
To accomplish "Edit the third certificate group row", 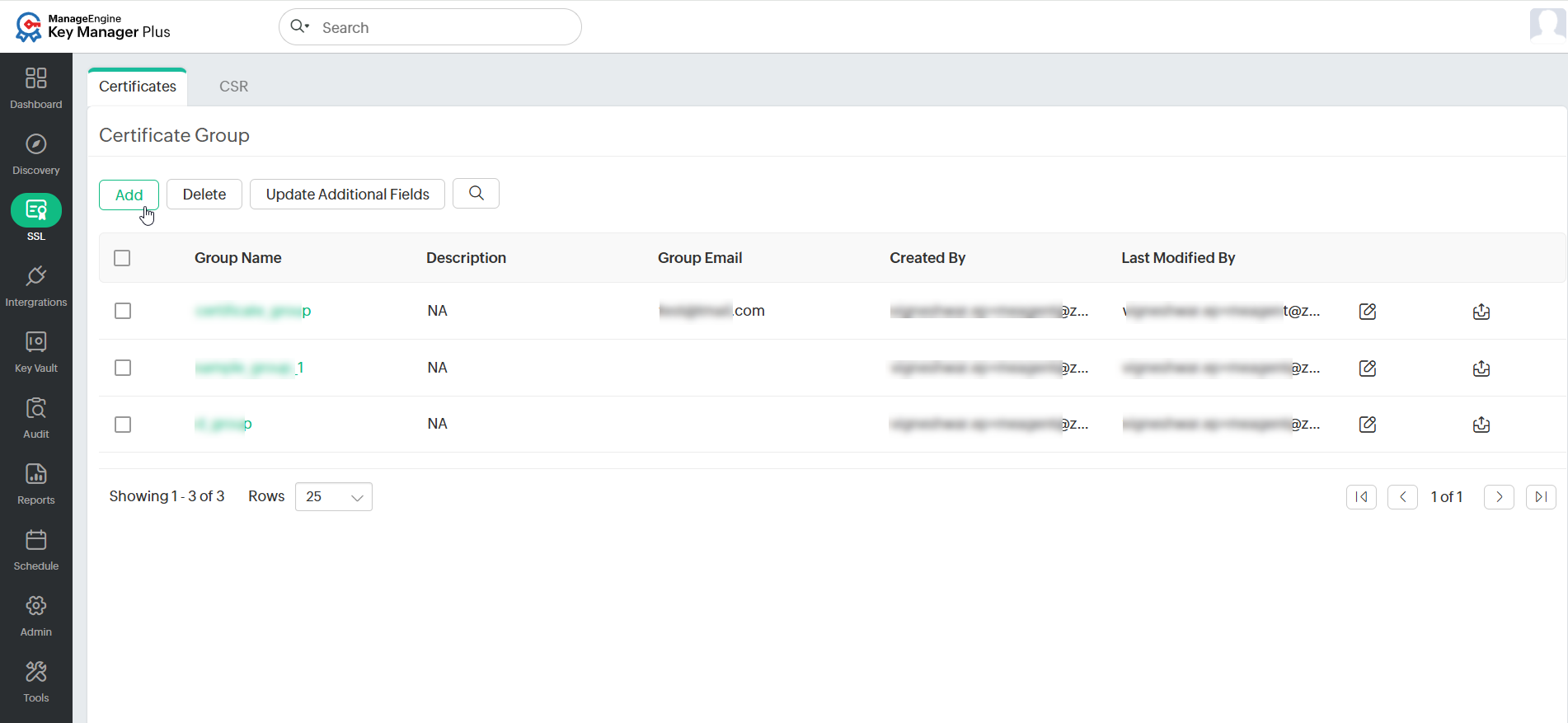I will coord(1368,424).
